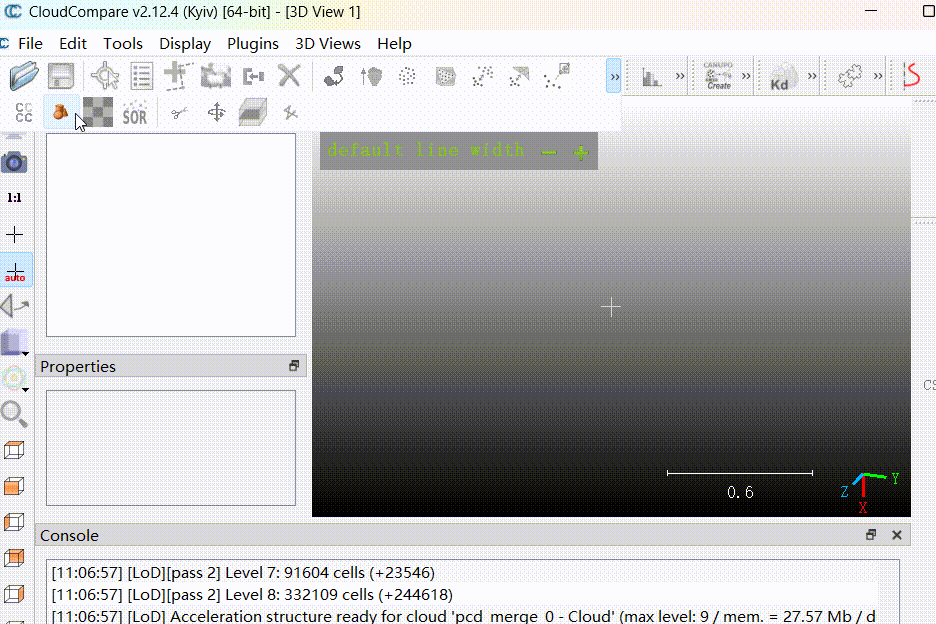This screenshot has width=936, height=624.
Task: Activate the Translate/Rotate tool
Action: pos(216,112)
